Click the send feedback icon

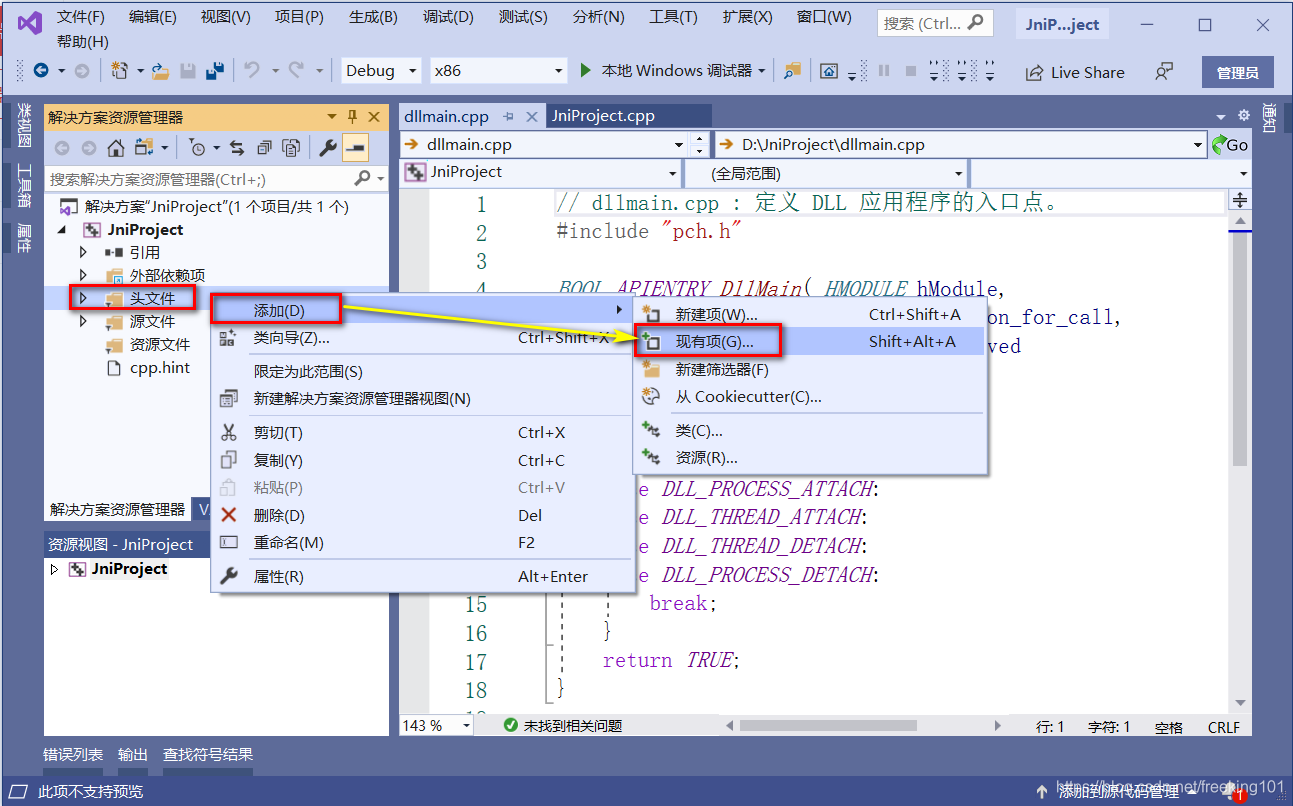1163,72
